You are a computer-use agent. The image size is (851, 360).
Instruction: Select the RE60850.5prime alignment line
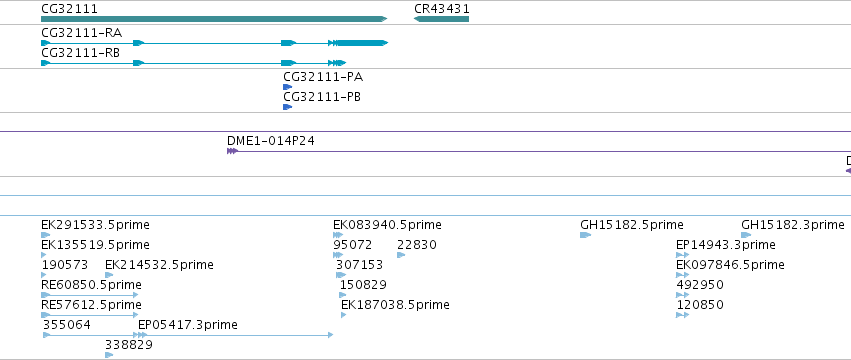[x=90, y=295]
